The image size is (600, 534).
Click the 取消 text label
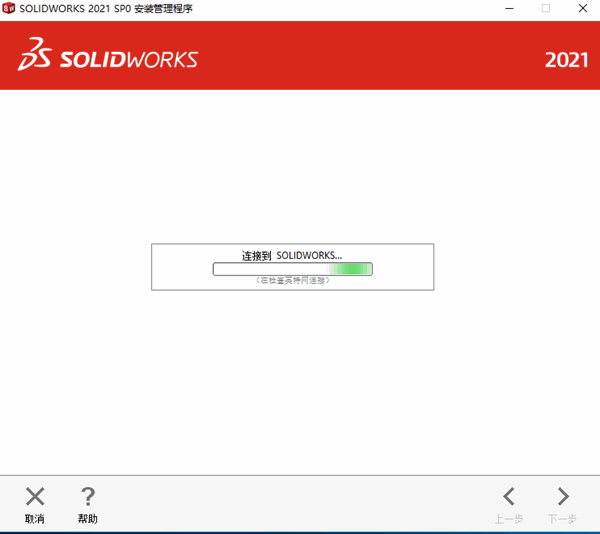35,519
